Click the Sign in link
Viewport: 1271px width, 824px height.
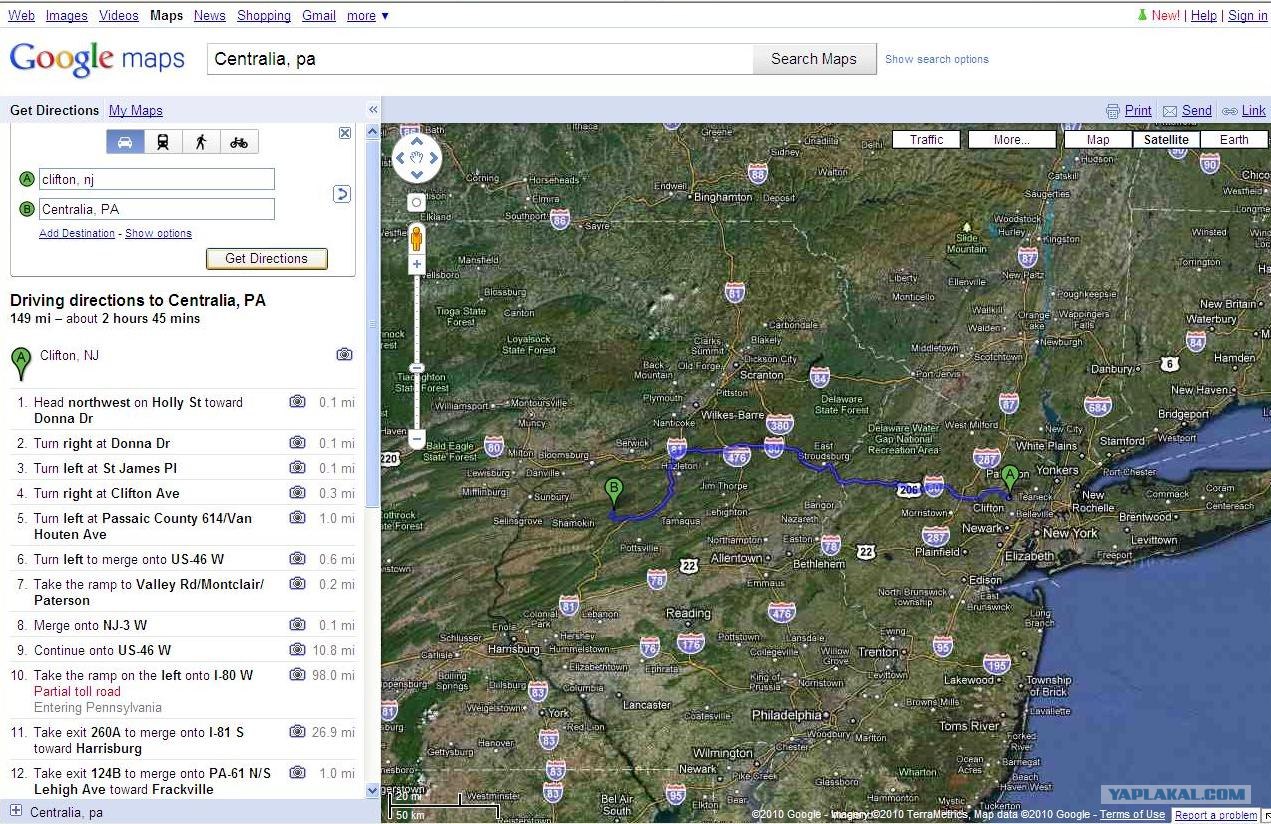(1247, 15)
